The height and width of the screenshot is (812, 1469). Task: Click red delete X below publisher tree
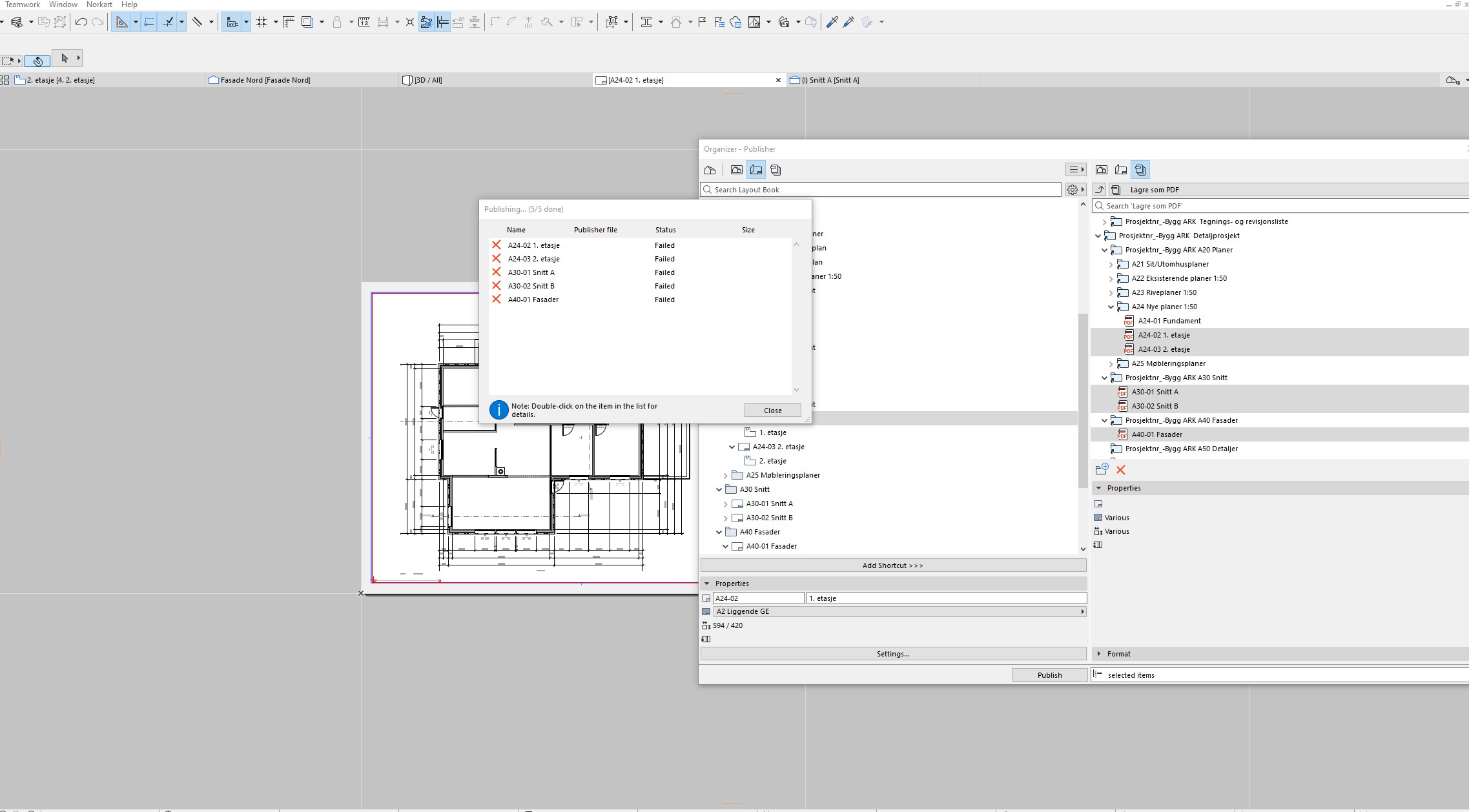pyautogui.click(x=1121, y=470)
